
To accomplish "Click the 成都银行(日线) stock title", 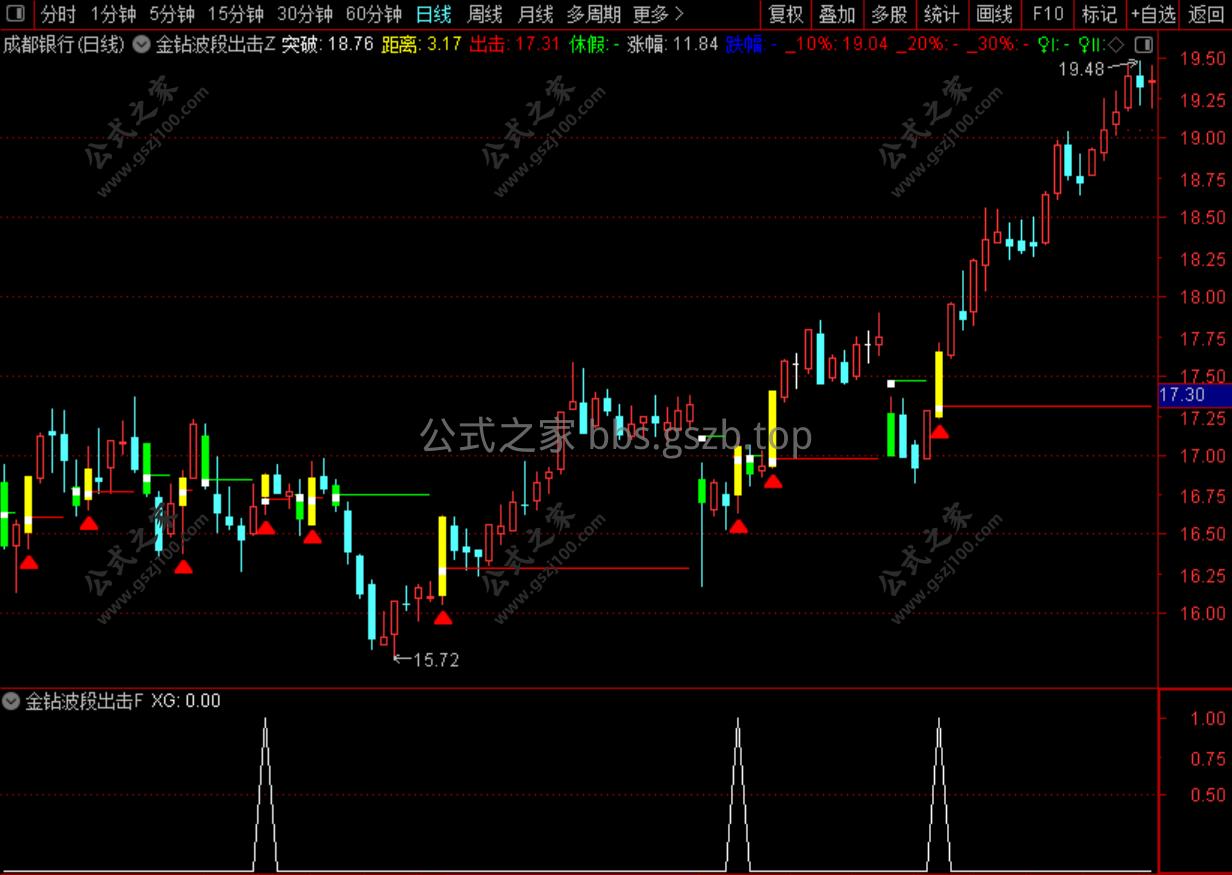I will (64, 44).
